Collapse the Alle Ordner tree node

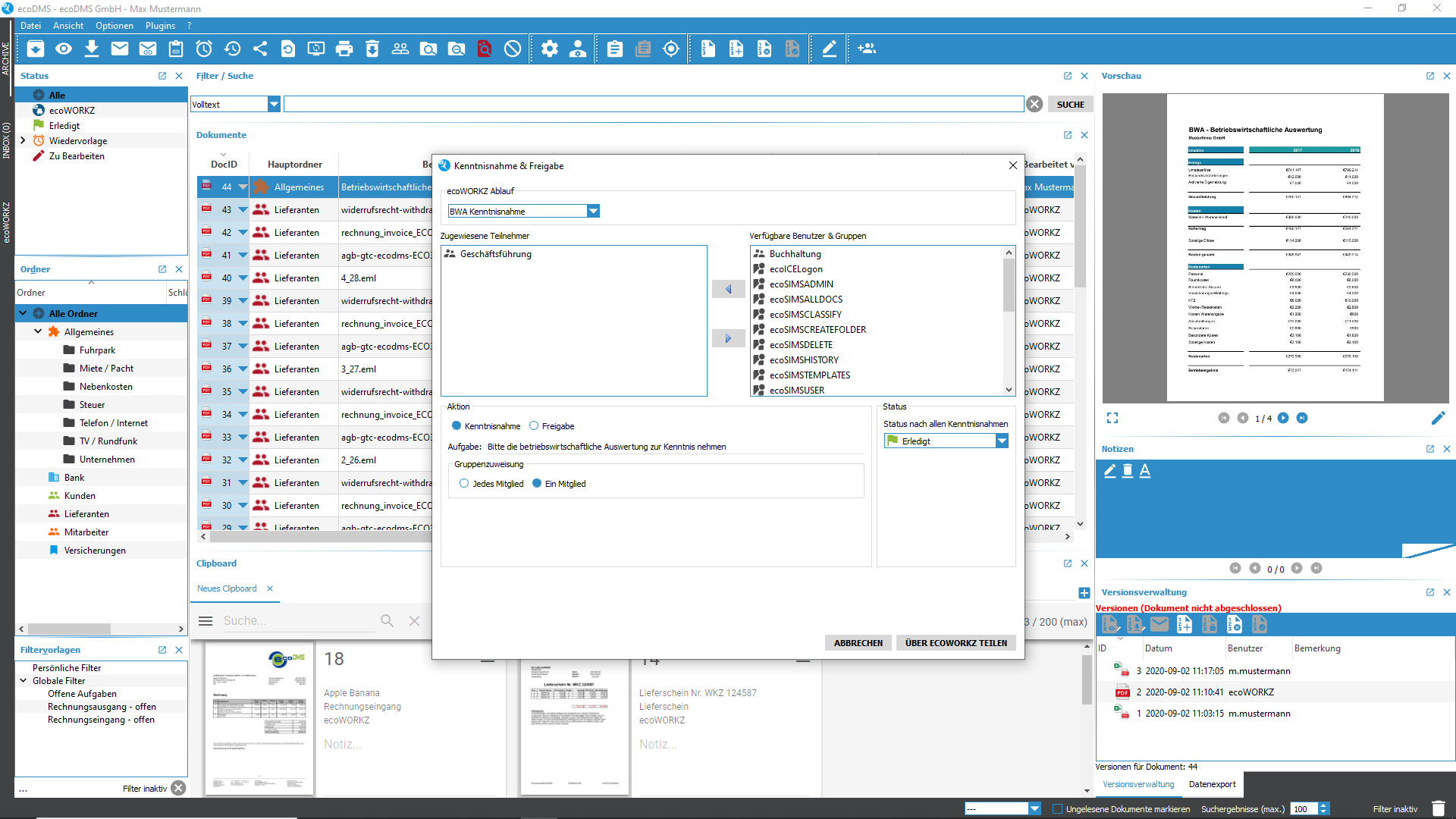point(23,313)
